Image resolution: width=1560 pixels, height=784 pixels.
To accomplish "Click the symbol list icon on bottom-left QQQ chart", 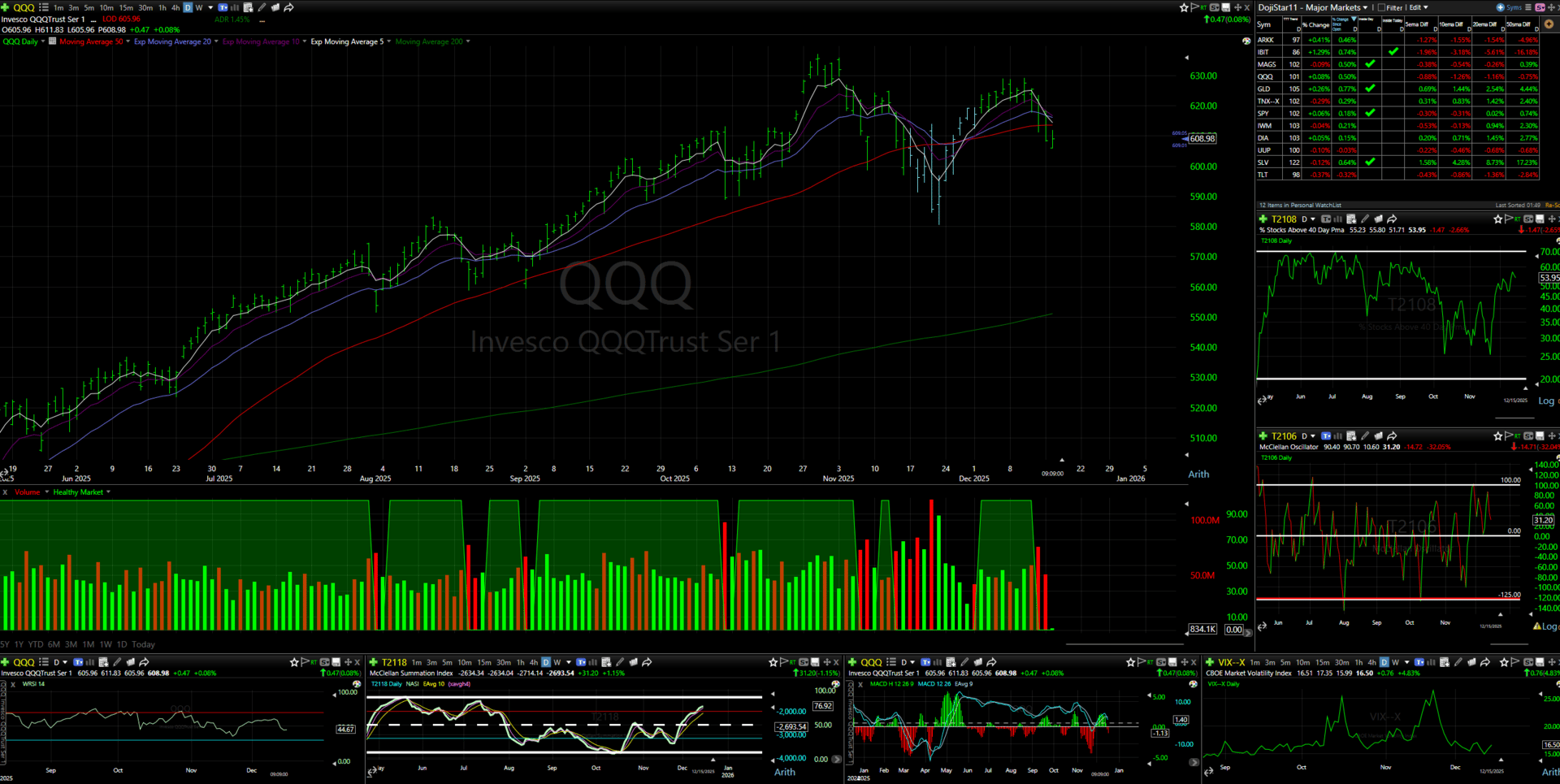I will click(x=44, y=662).
